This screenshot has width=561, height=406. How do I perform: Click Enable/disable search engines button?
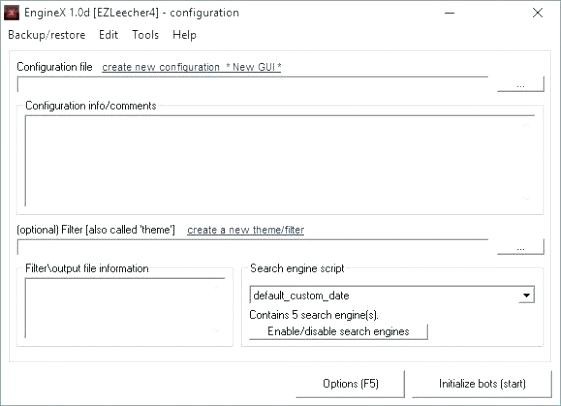[x=338, y=331]
